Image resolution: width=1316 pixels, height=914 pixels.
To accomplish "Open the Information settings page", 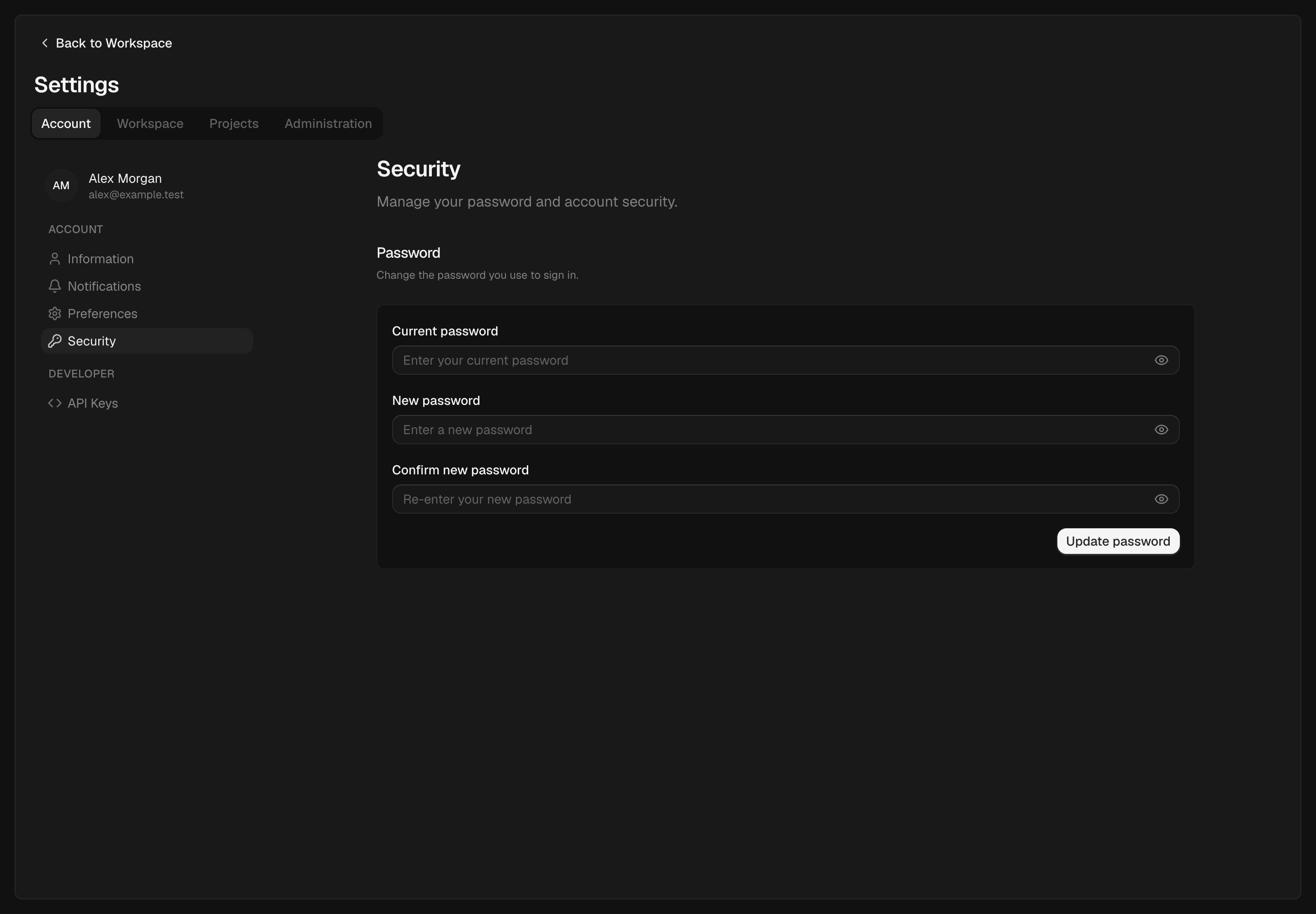I will [147, 259].
